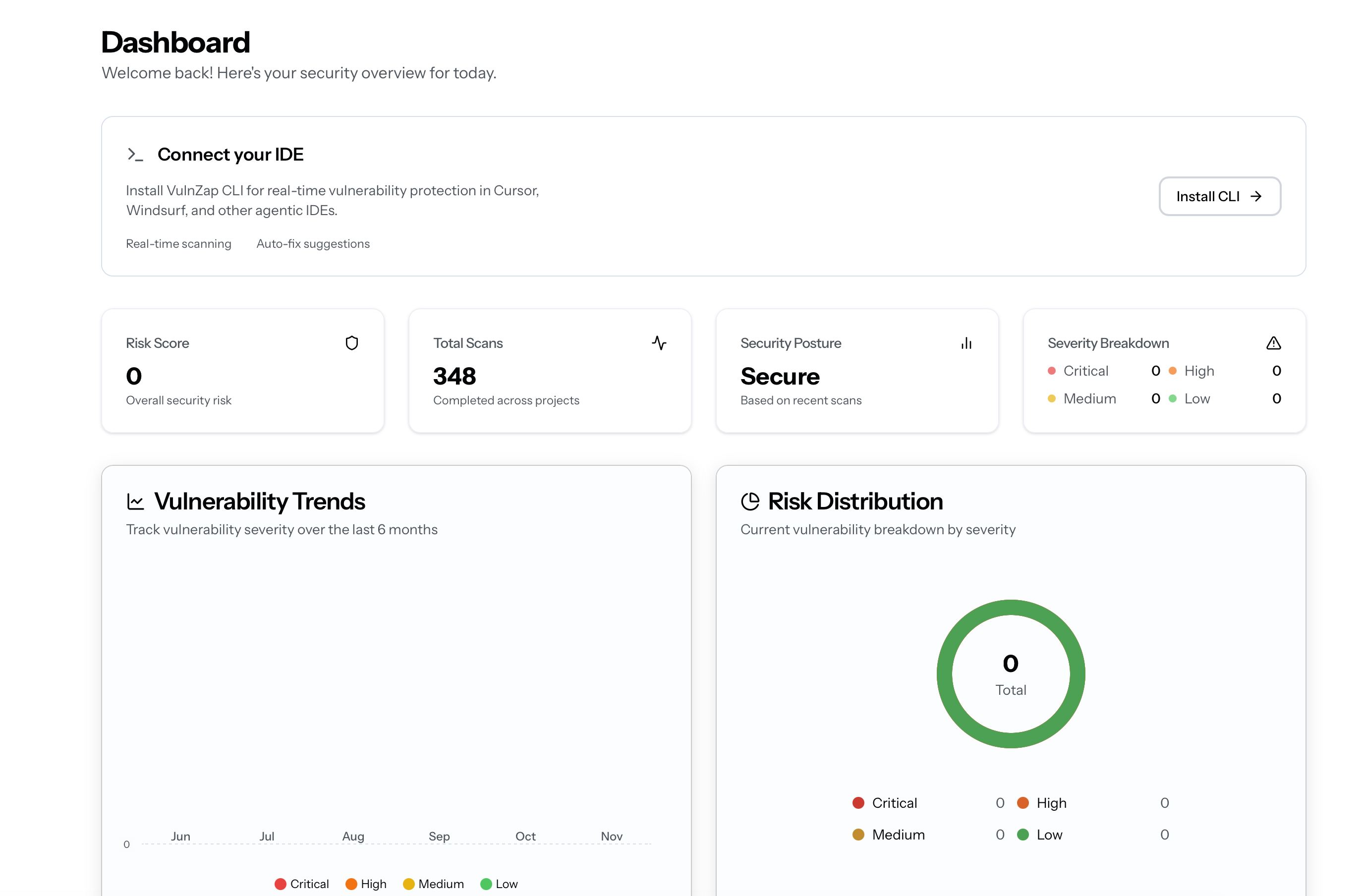Image resolution: width=1362 pixels, height=896 pixels.
Task: Click the terminal icon beside Connect your IDE
Action: pos(136,154)
